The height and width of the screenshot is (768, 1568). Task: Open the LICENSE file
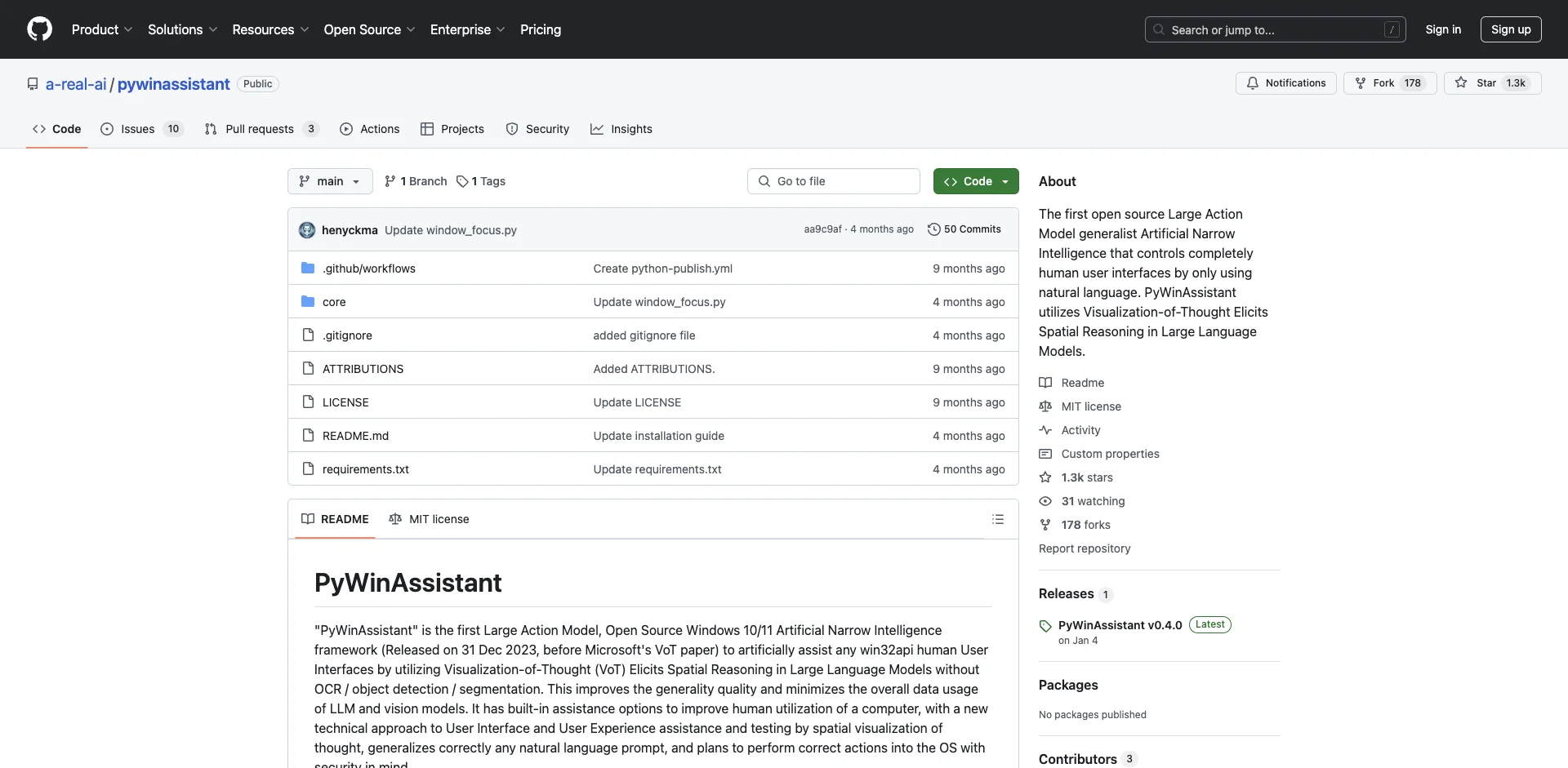point(345,402)
